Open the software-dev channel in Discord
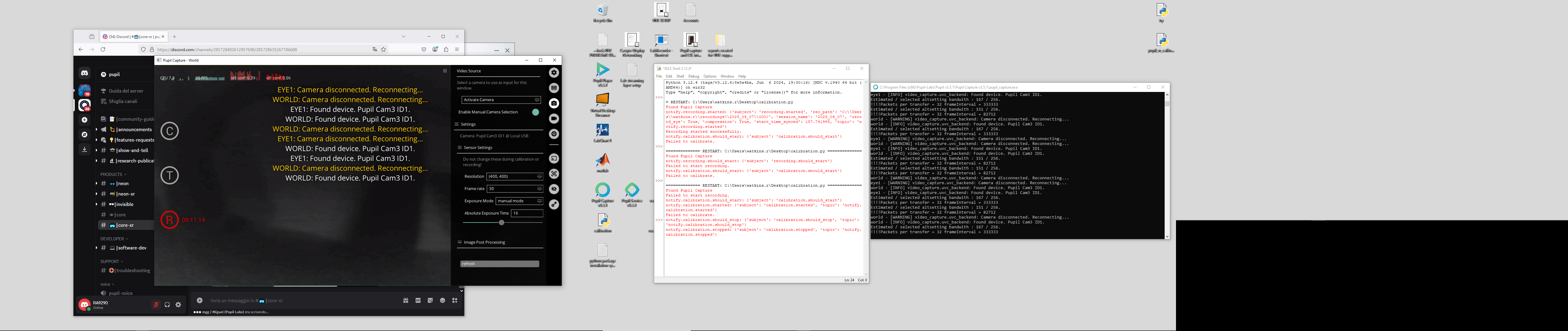 pyautogui.click(x=126, y=248)
